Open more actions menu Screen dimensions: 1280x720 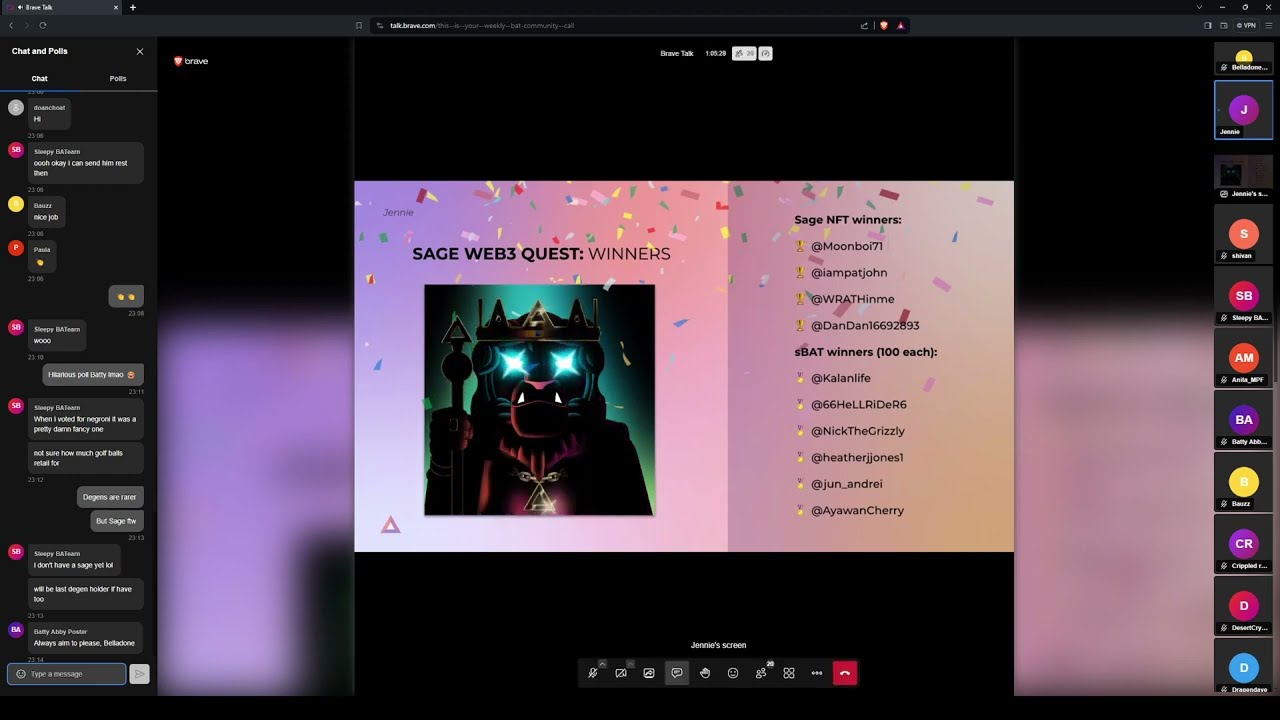[x=817, y=673]
